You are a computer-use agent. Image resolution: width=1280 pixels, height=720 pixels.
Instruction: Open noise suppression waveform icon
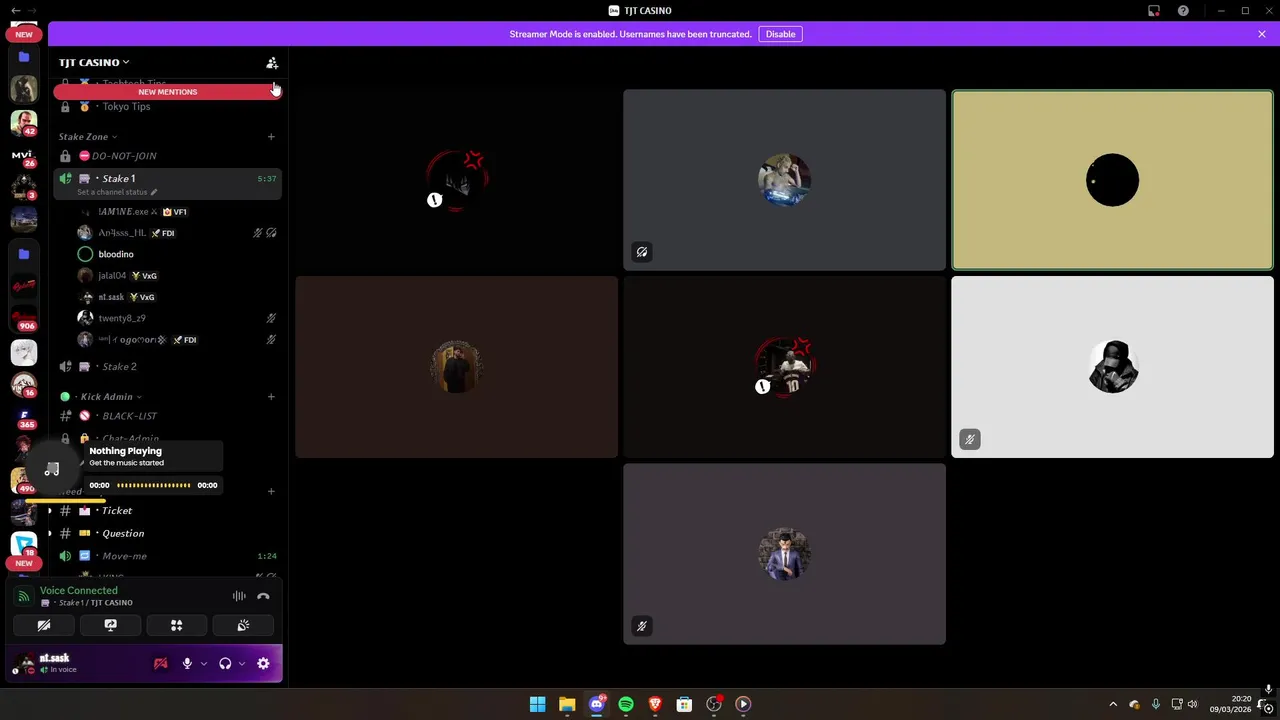tap(239, 596)
